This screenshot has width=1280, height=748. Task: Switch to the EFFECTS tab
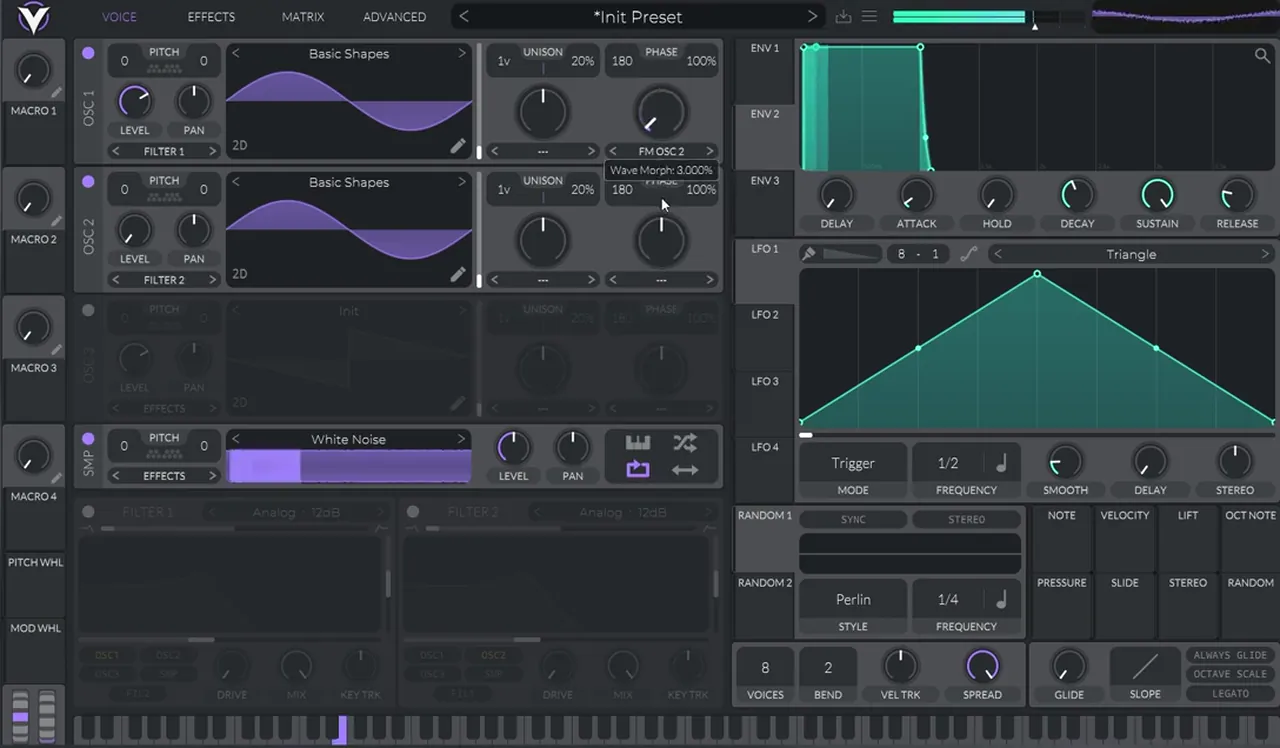click(211, 17)
